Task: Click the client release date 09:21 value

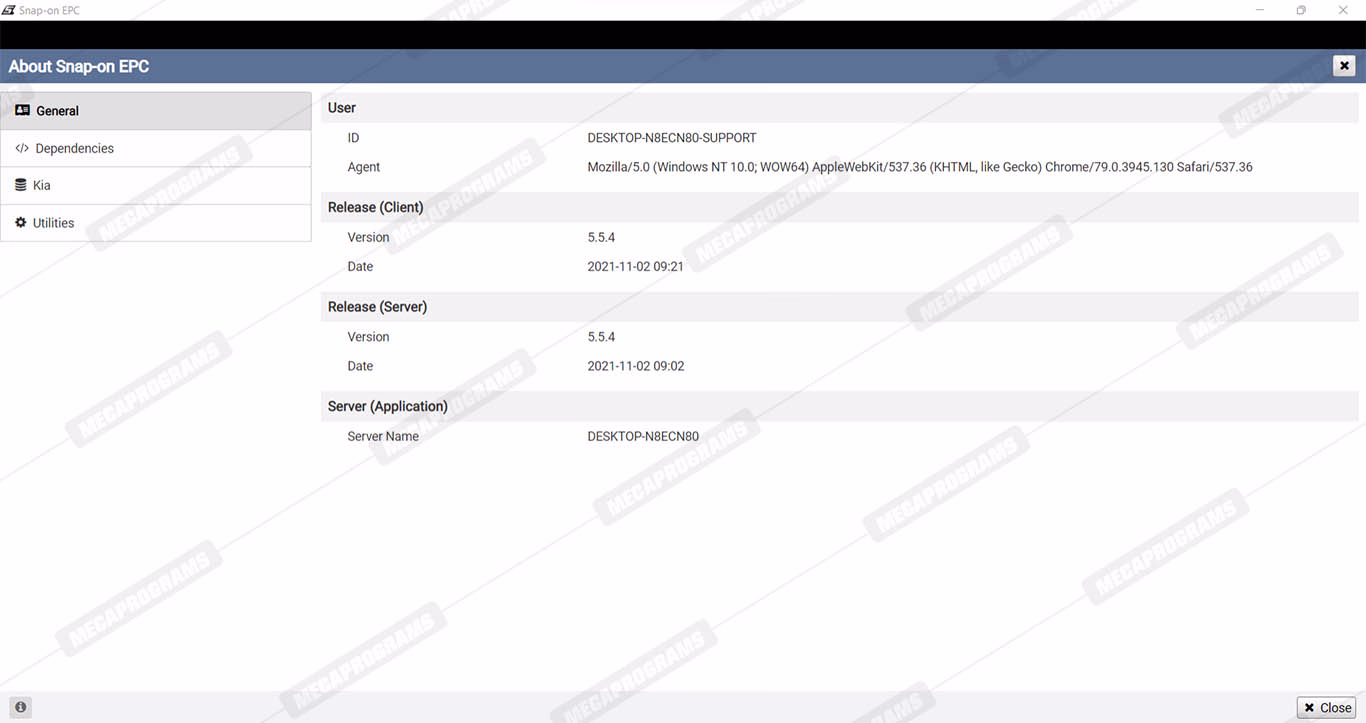Action: 635,267
